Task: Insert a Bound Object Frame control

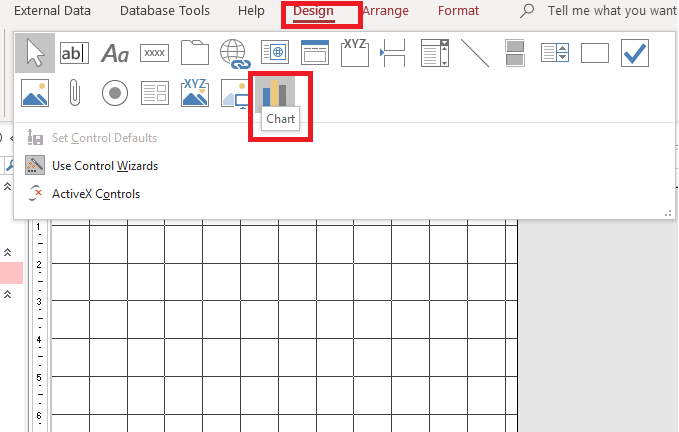Action: (x=195, y=93)
